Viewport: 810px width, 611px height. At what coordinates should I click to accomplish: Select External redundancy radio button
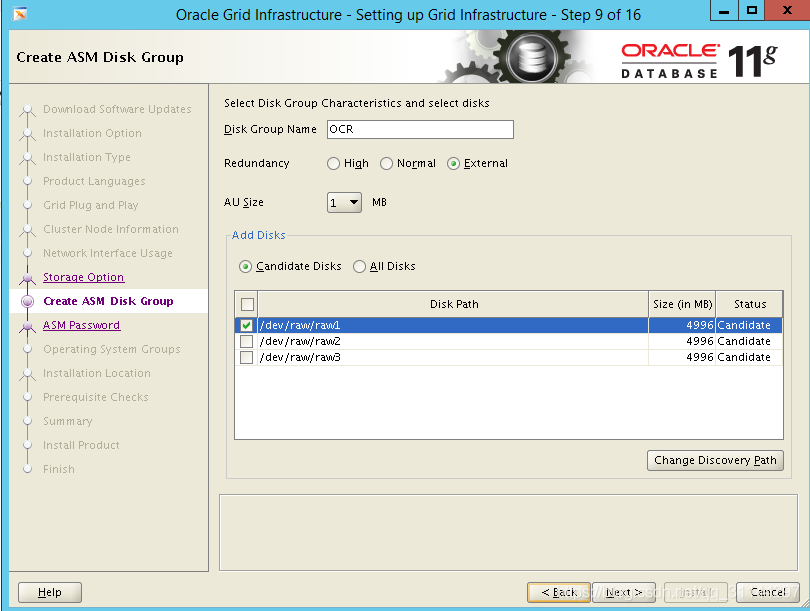coord(453,164)
